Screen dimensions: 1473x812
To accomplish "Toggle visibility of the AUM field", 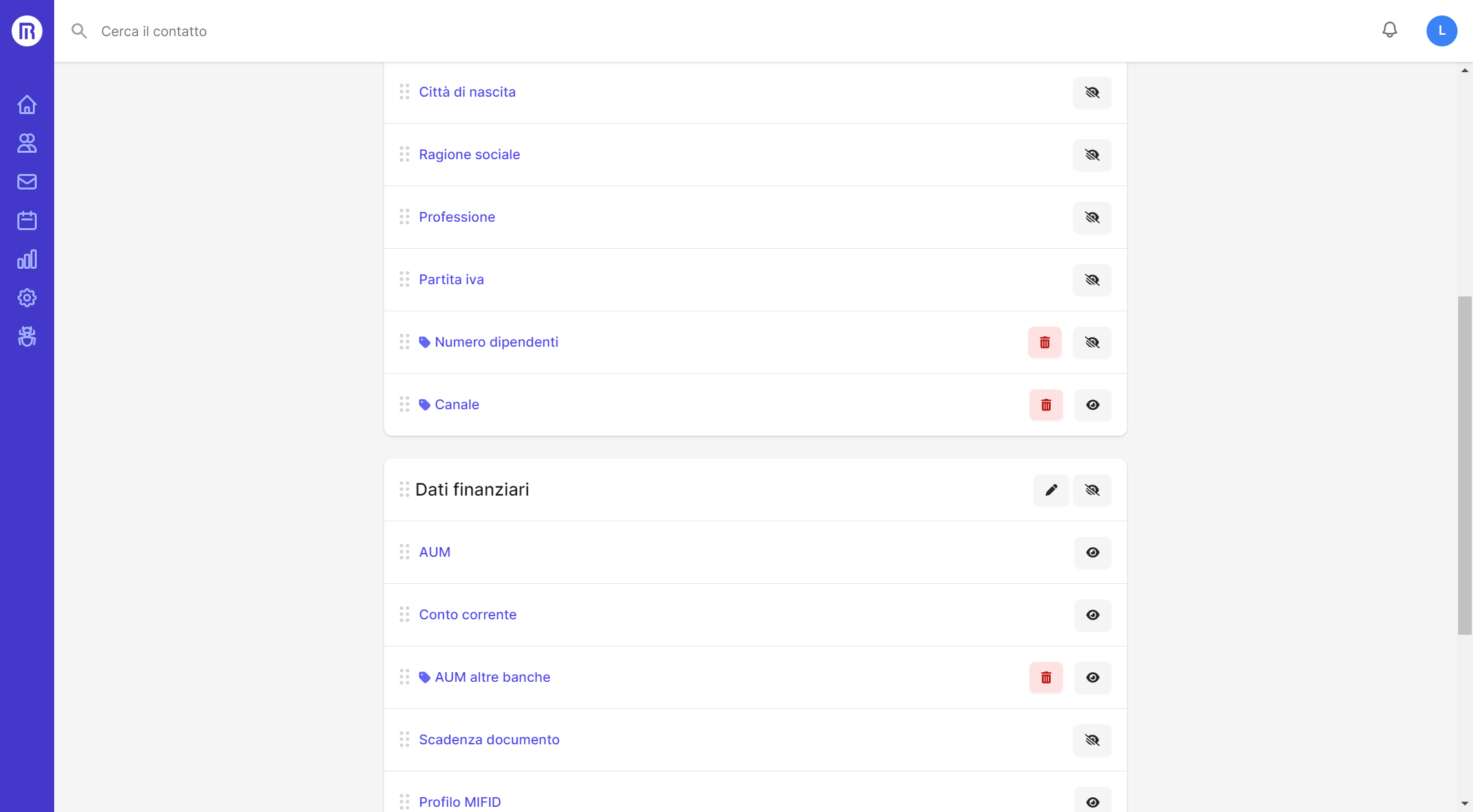I will [x=1093, y=552].
